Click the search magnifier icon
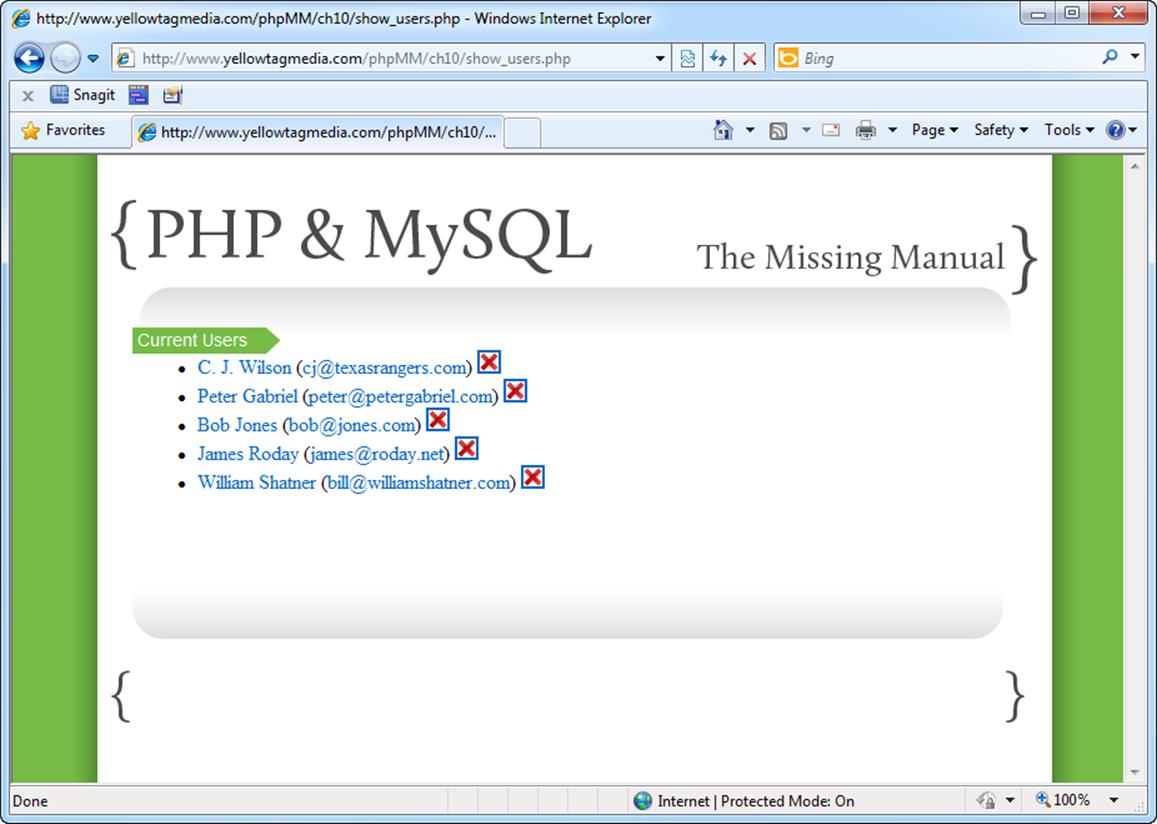 [x=1109, y=57]
